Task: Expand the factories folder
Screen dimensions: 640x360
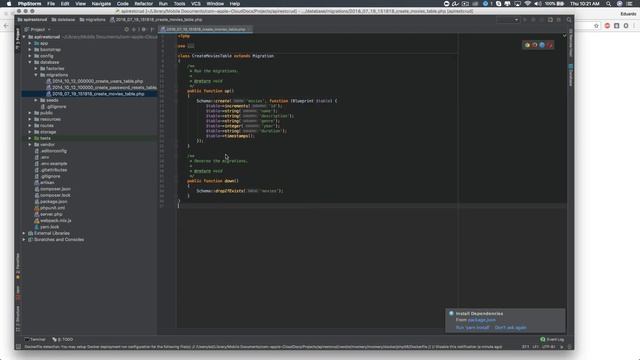Action: pos(36,69)
